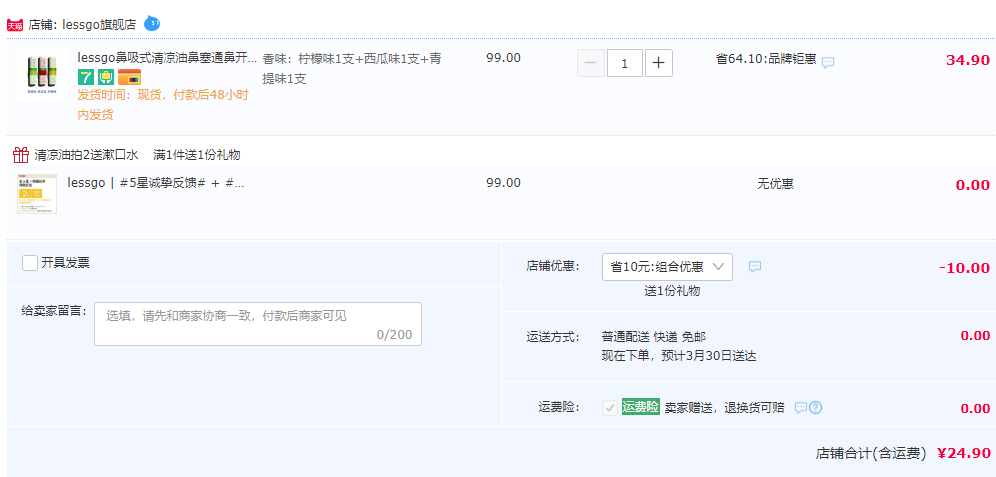Viewport: 996px width, 477px height.
Task: Open the blue Wangwang chat icon
Action: [152, 24]
